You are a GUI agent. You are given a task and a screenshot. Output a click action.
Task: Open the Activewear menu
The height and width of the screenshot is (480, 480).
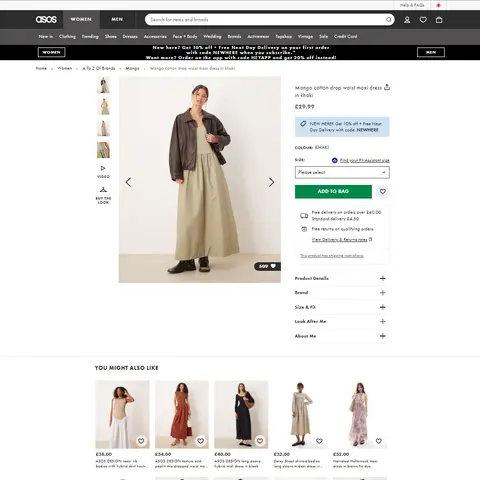tap(258, 36)
